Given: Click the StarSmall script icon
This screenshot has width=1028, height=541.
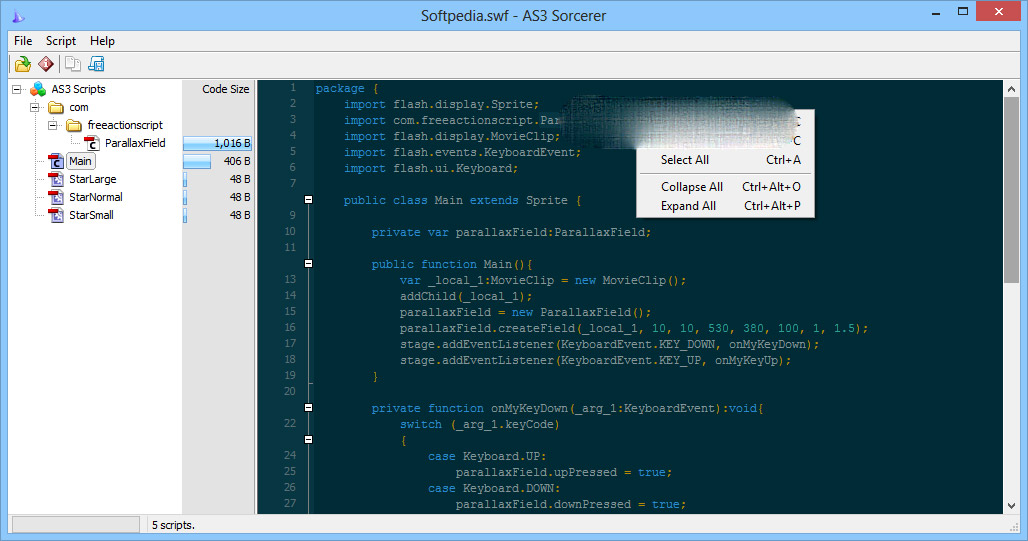Looking at the screenshot, I should tap(56, 215).
